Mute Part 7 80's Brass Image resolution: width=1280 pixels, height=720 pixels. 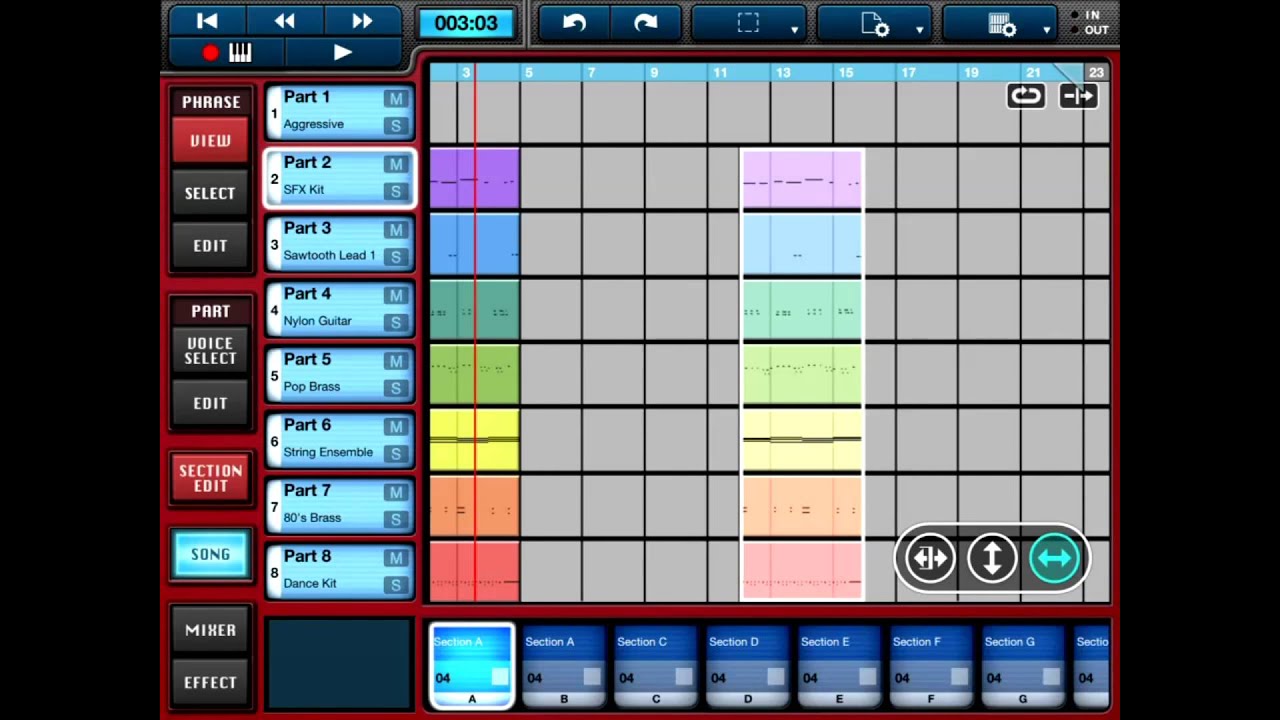396,493
